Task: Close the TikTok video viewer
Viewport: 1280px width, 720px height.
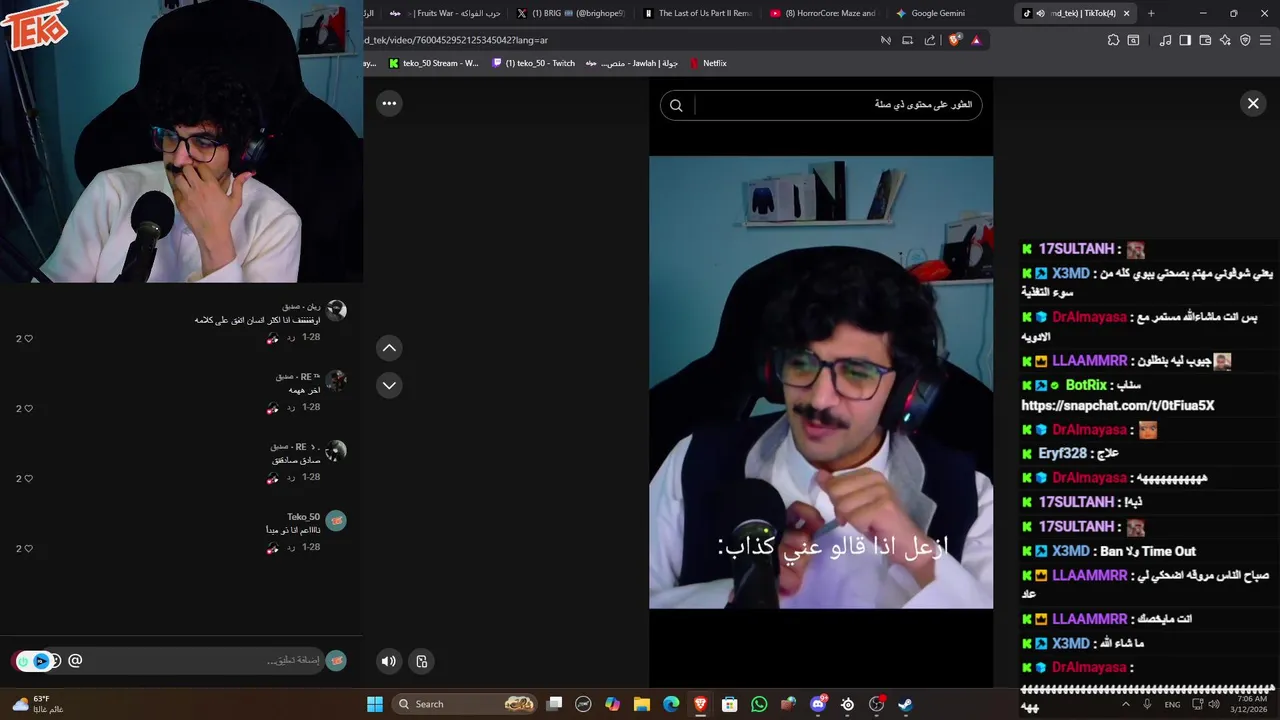Action: 1253,103
